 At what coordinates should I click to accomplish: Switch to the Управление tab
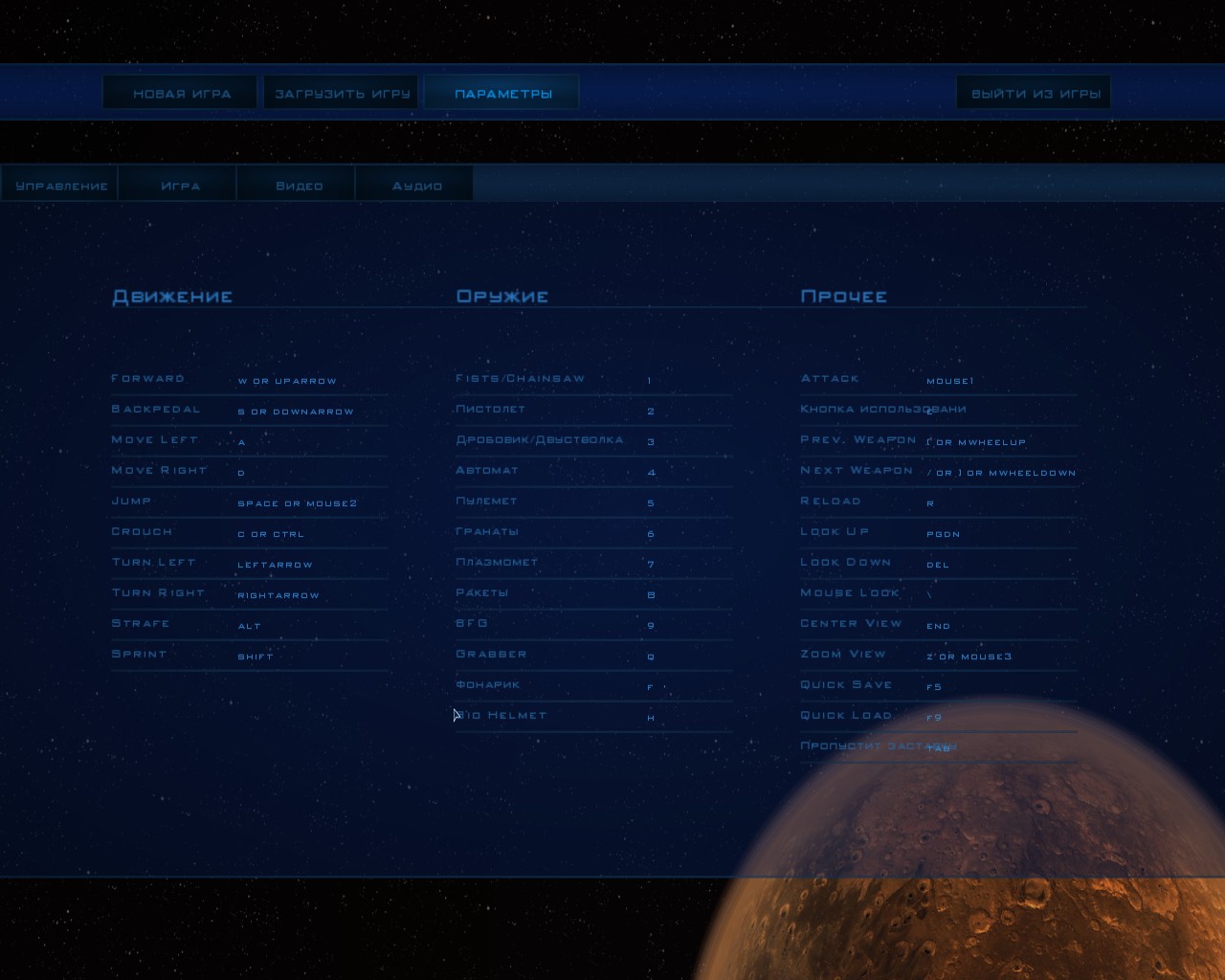[60, 185]
